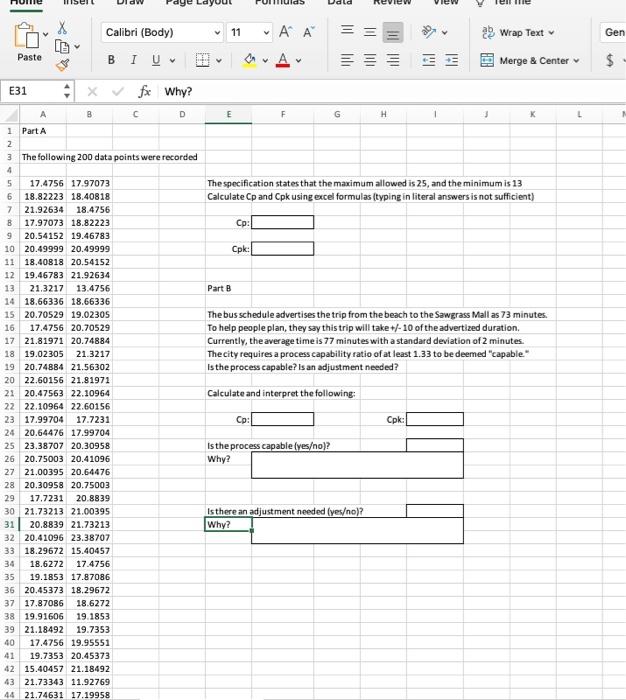Select the Format Painter brush
626x700 pixels.
pos(62,65)
